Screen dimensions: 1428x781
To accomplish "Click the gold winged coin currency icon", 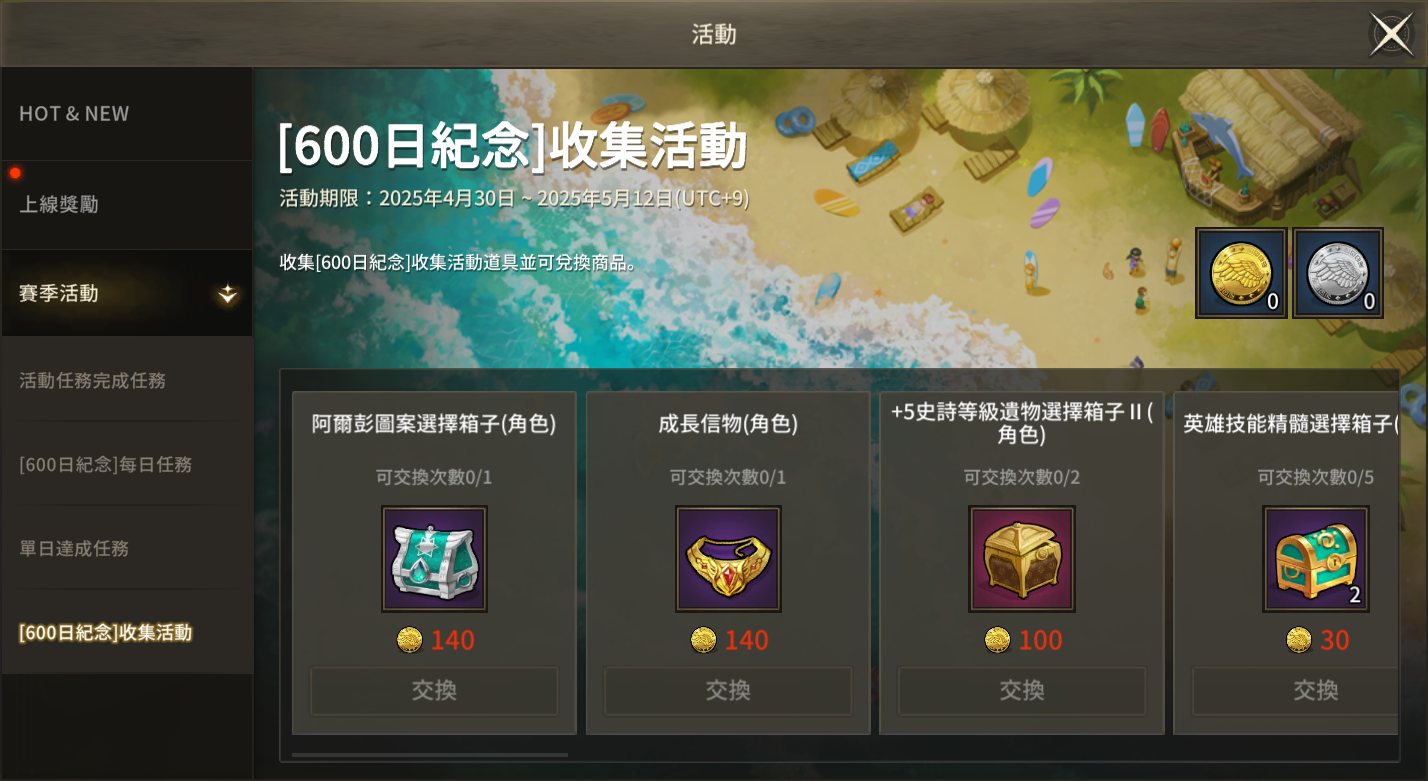I will coord(1241,273).
